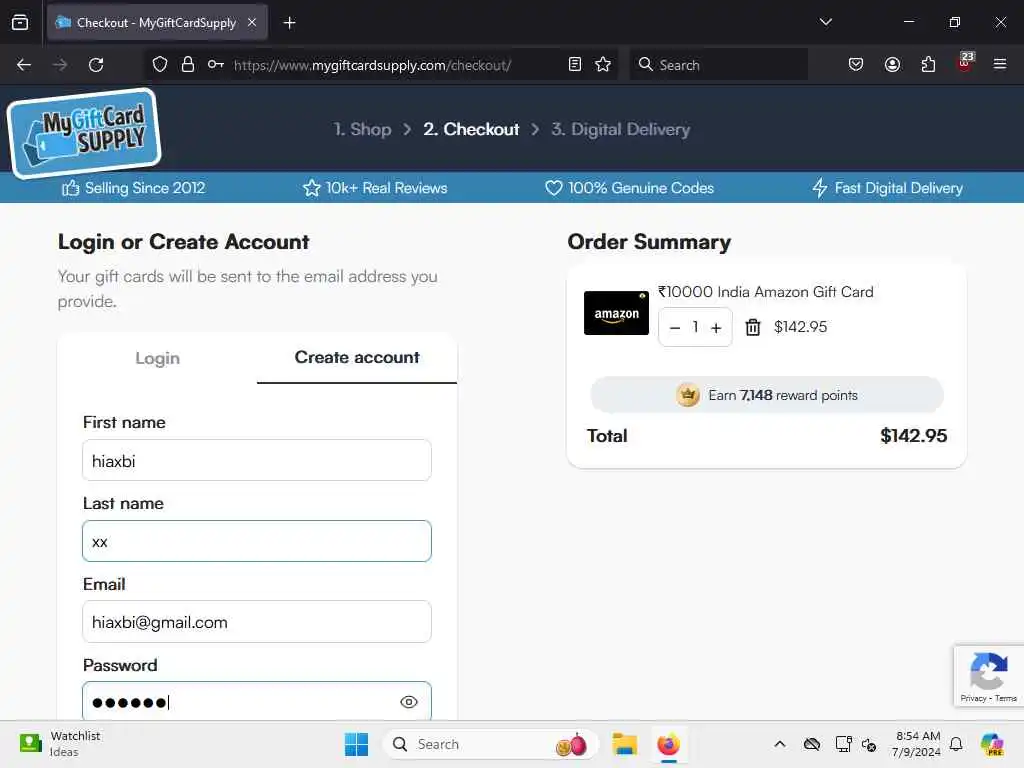Click the 100% Genuine Codes text

pos(641,188)
